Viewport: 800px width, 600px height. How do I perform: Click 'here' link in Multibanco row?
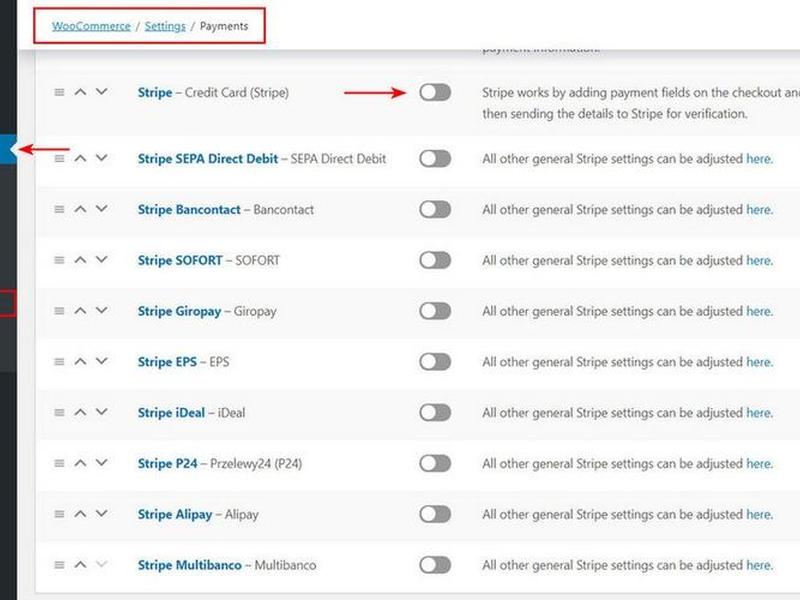pyautogui.click(x=759, y=565)
